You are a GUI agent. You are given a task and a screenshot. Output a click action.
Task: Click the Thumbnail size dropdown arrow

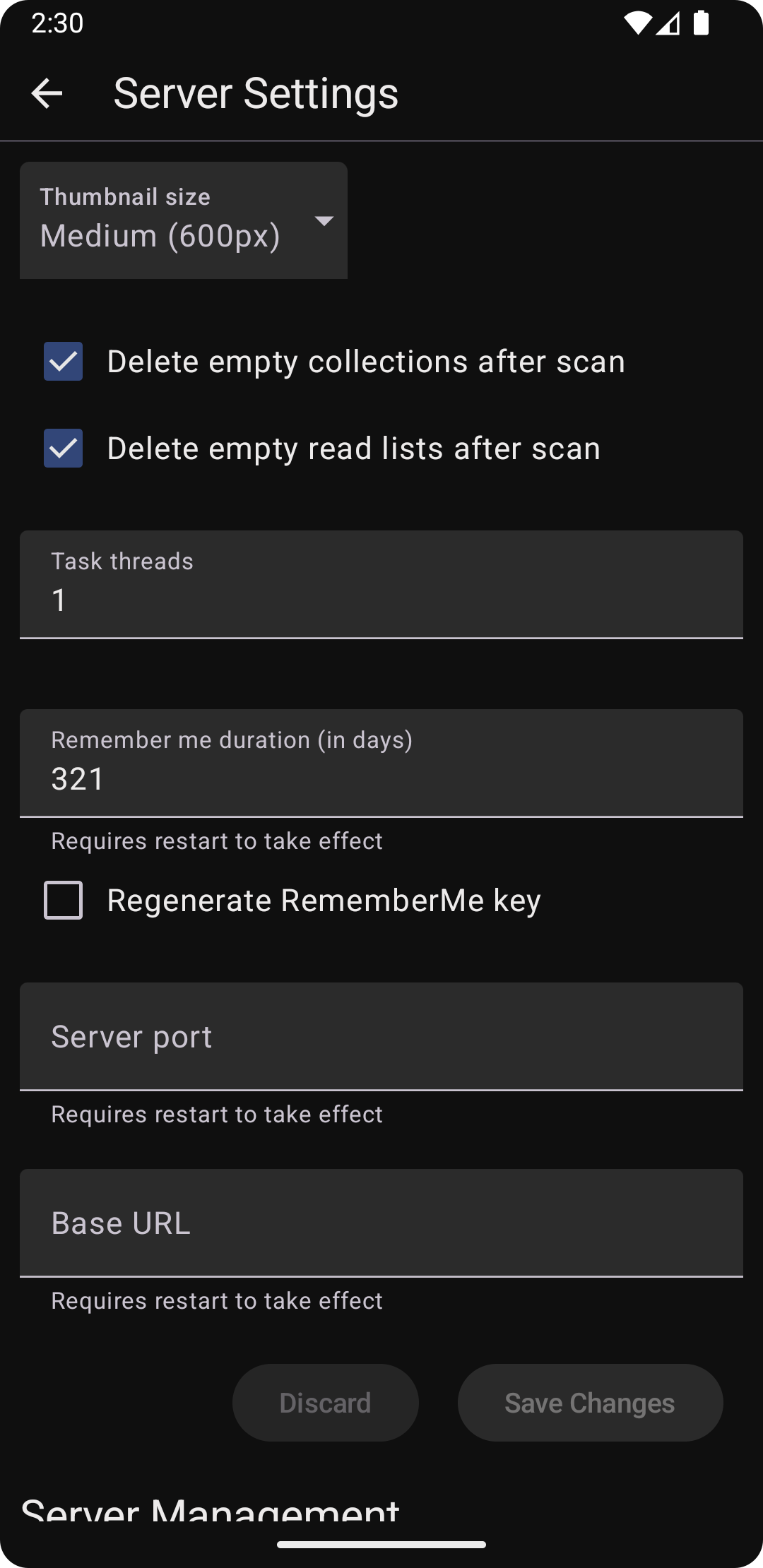tap(324, 221)
